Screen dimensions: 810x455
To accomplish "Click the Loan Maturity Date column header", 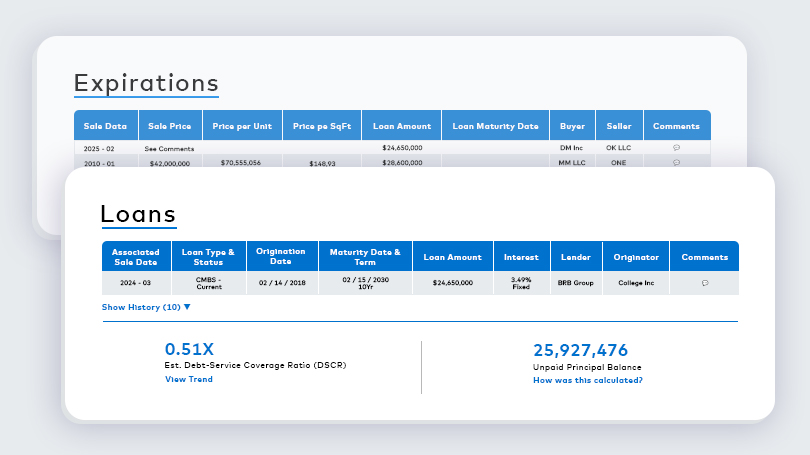I will [x=495, y=125].
